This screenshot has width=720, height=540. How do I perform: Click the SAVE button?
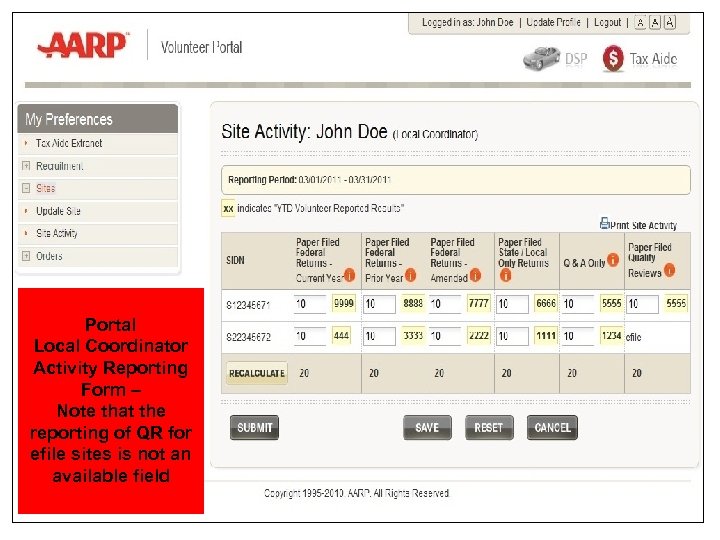pyautogui.click(x=427, y=428)
